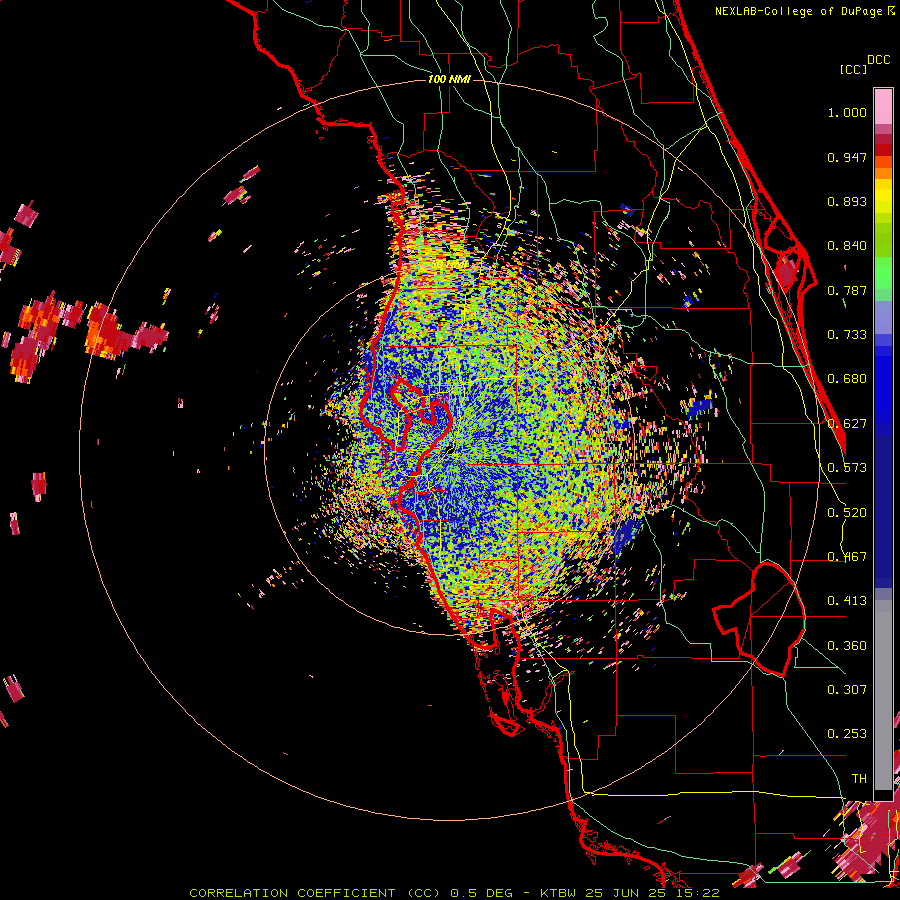Click the 15:22 timestamp in footer
The width and height of the screenshot is (900, 900).
tap(697, 893)
